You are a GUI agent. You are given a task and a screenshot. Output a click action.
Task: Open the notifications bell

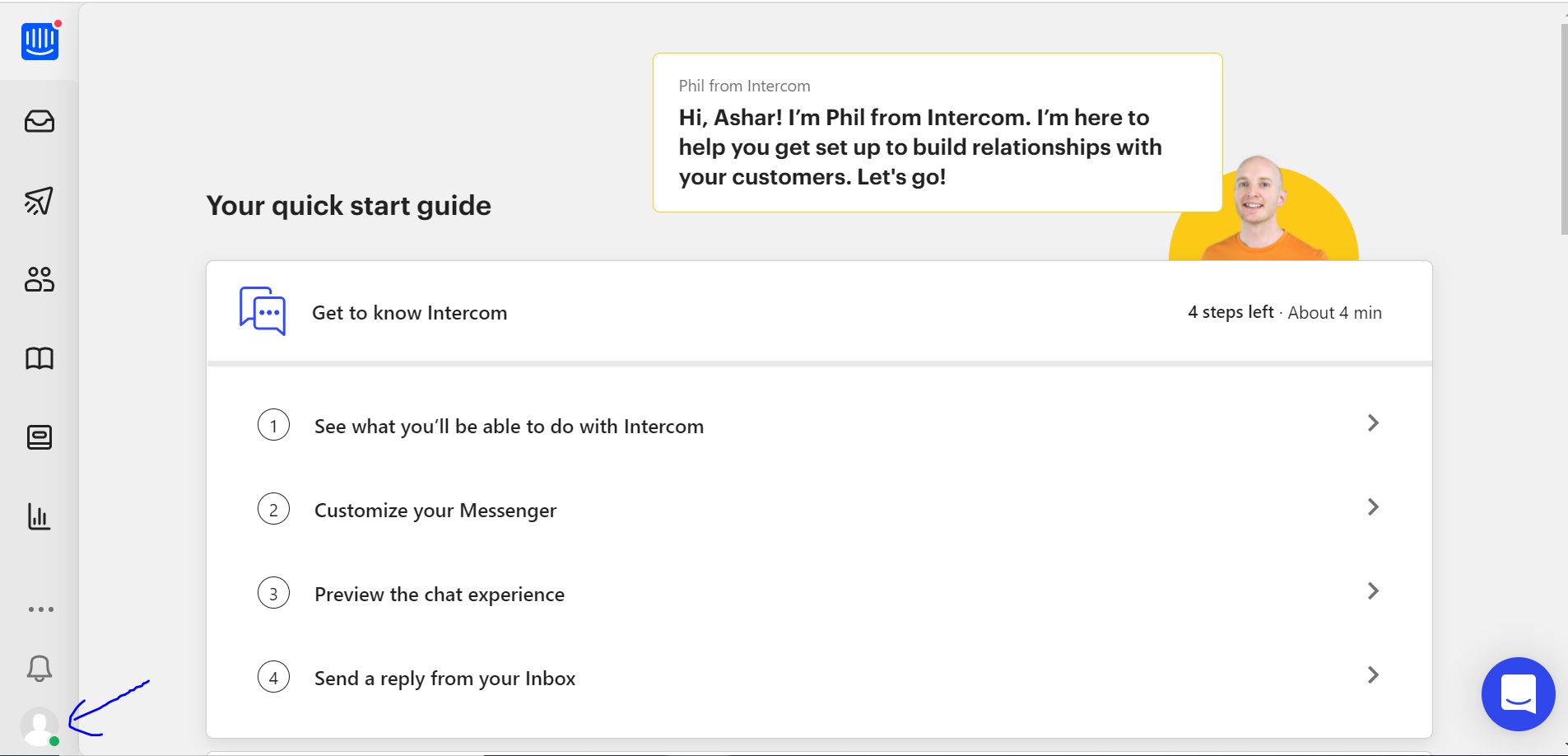point(40,668)
